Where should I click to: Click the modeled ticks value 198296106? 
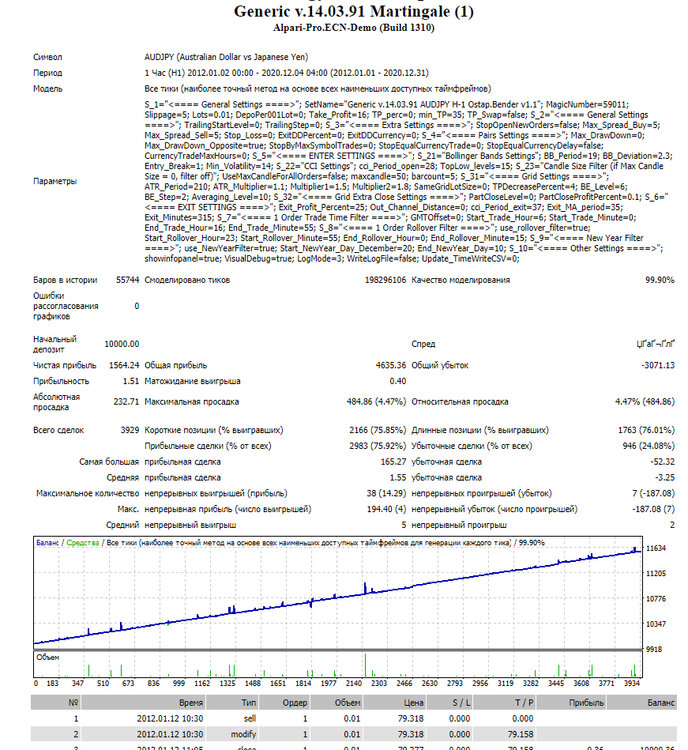pyautogui.click(x=385, y=280)
